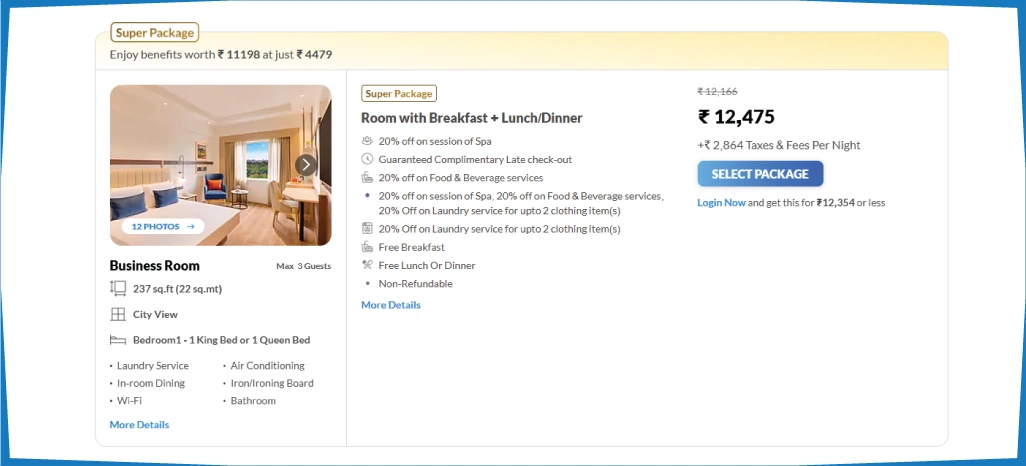This screenshot has width=1026, height=466.
Task: Click the Super Package tag above room title
Action: coord(399,94)
